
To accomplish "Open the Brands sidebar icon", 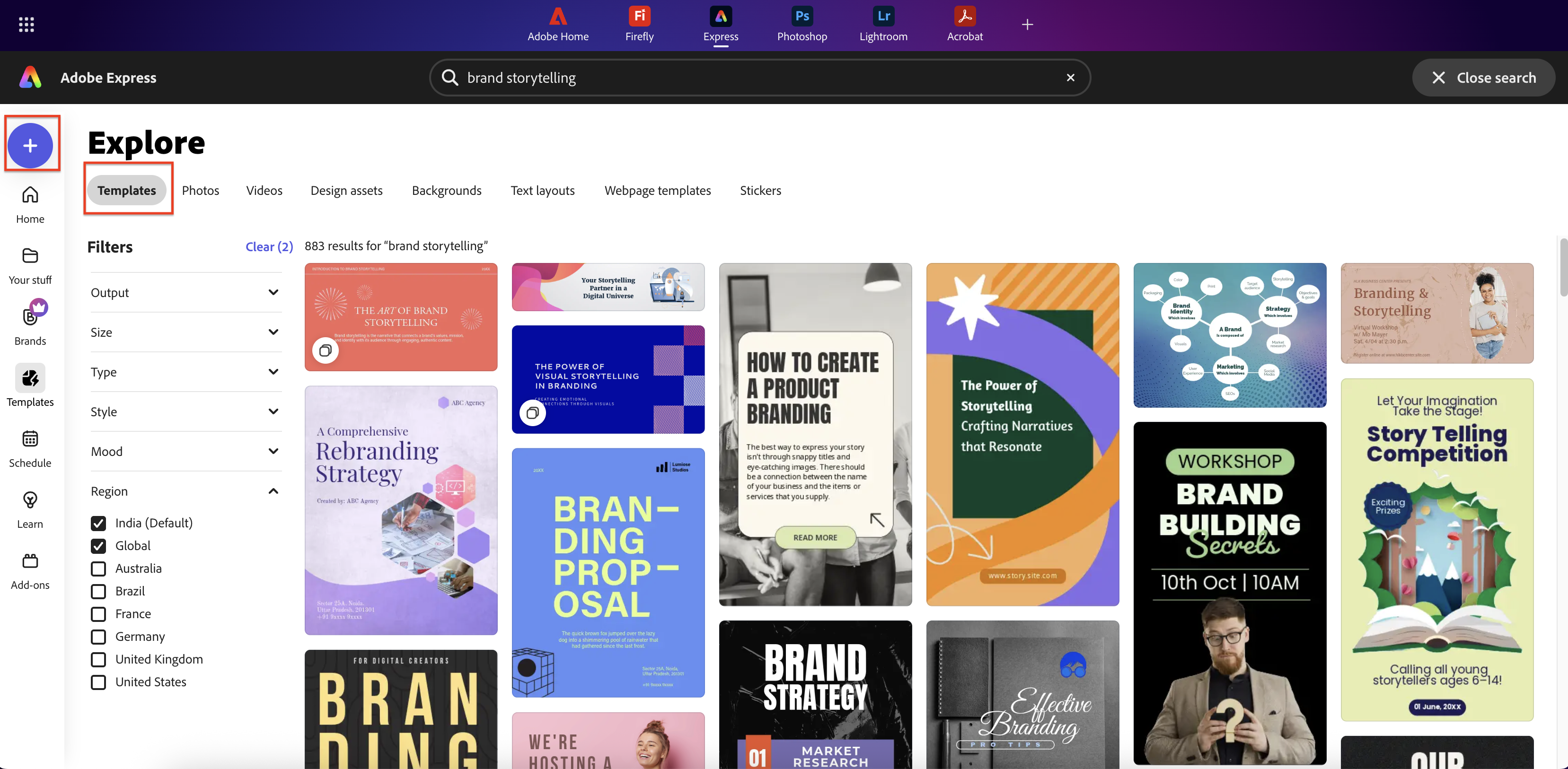I will [30, 323].
